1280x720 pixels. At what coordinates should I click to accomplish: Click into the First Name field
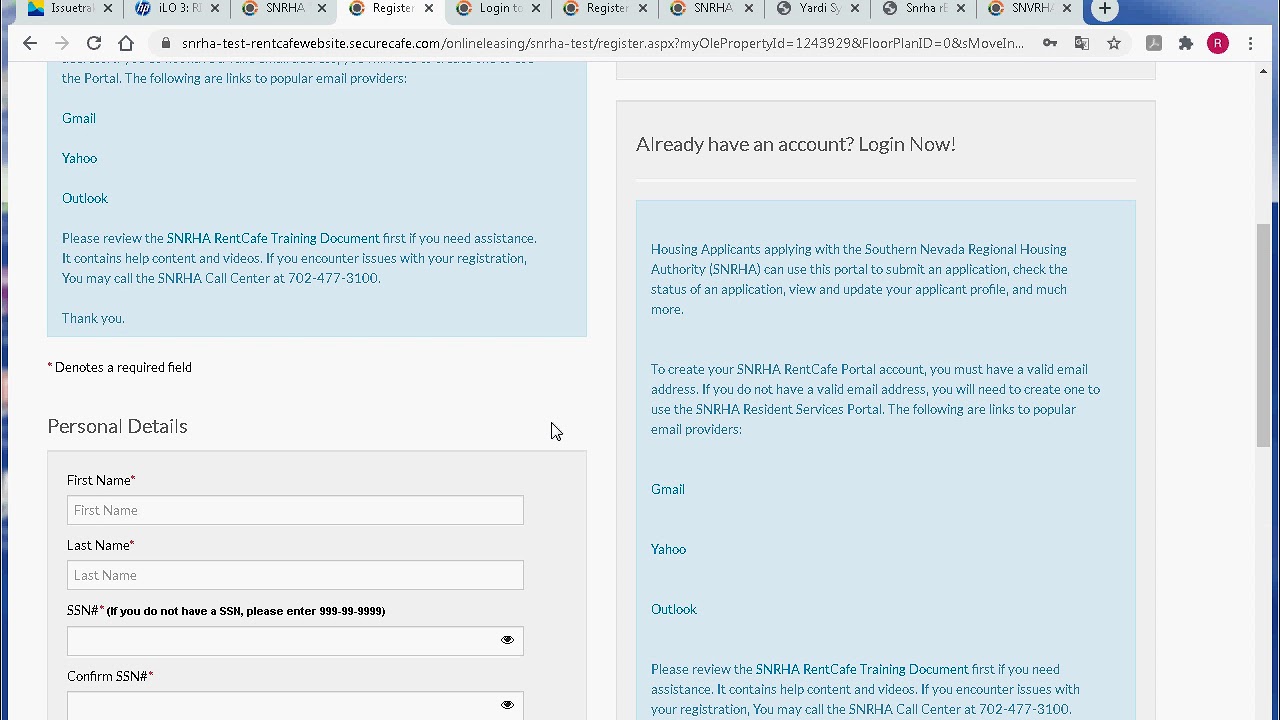(295, 510)
